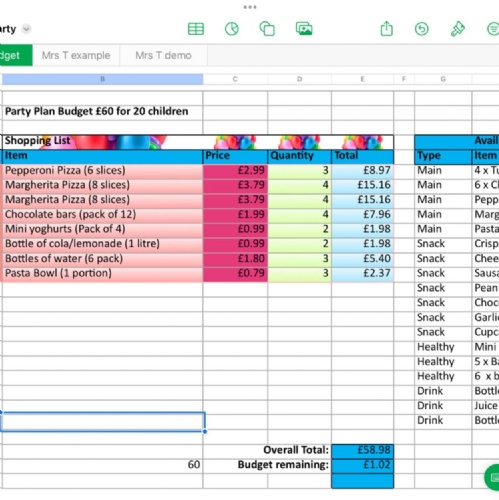
Task: Select the Budget remaining £1.02 cell
Action: (x=363, y=465)
